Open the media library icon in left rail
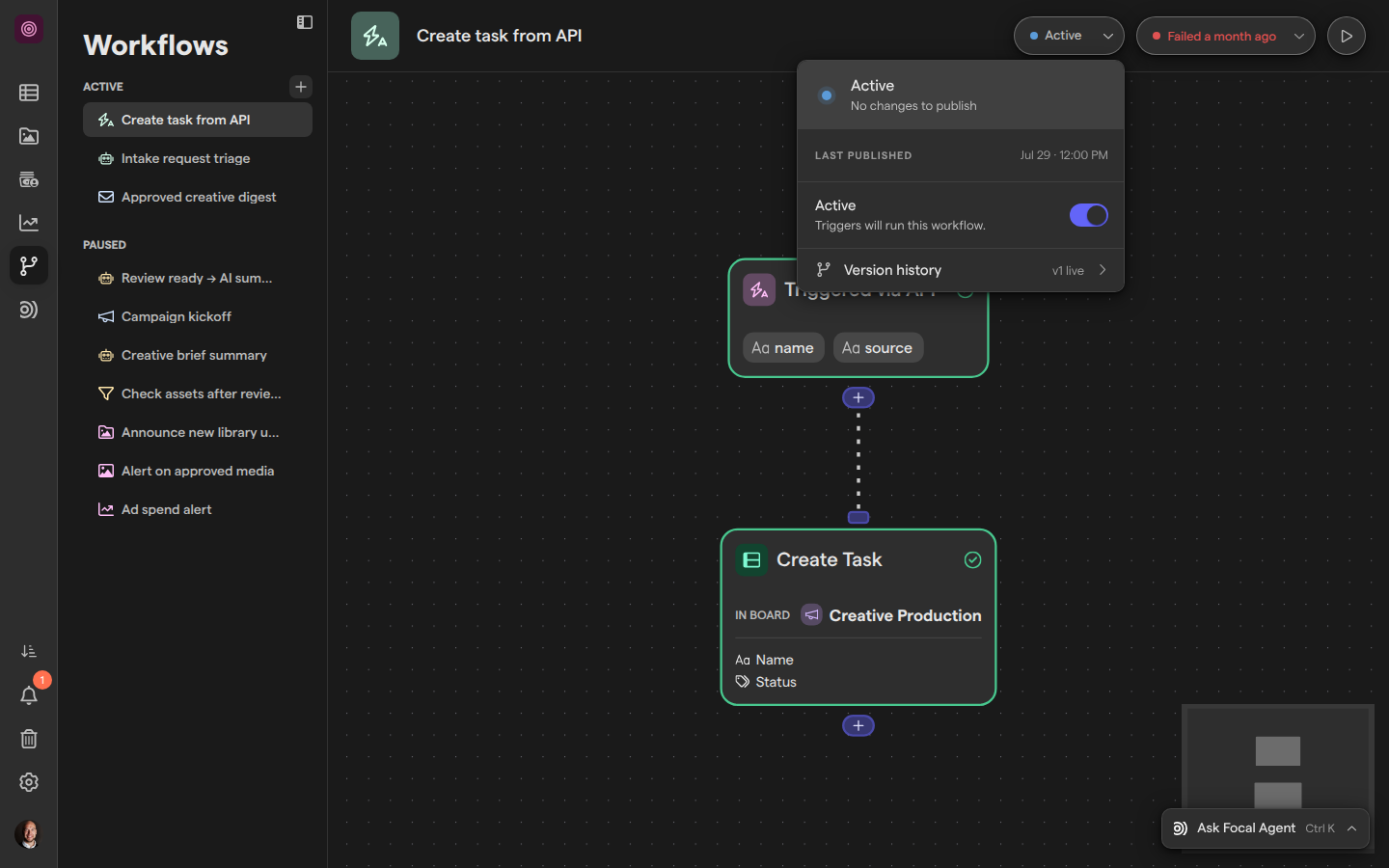Screen dimensions: 1389x868 29,136
